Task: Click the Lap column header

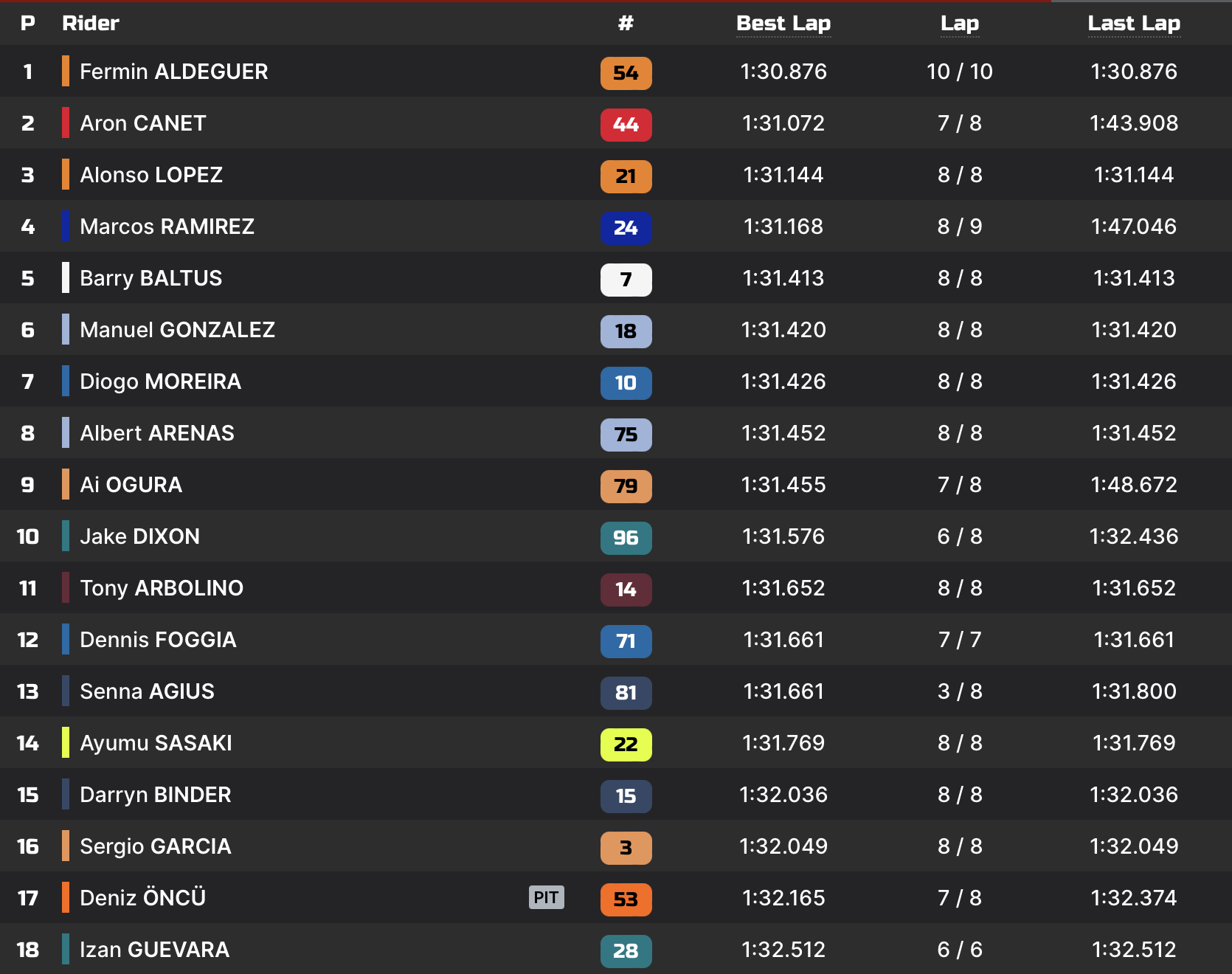Action: click(x=959, y=24)
